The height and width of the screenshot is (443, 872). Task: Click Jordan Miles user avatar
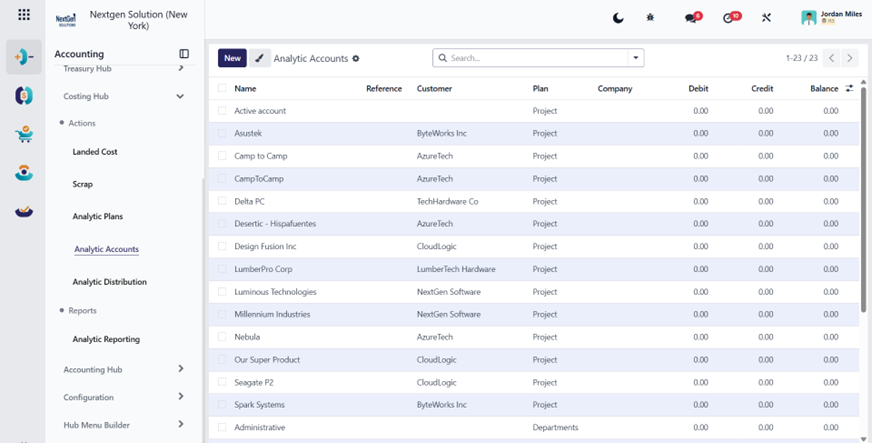coord(809,18)
